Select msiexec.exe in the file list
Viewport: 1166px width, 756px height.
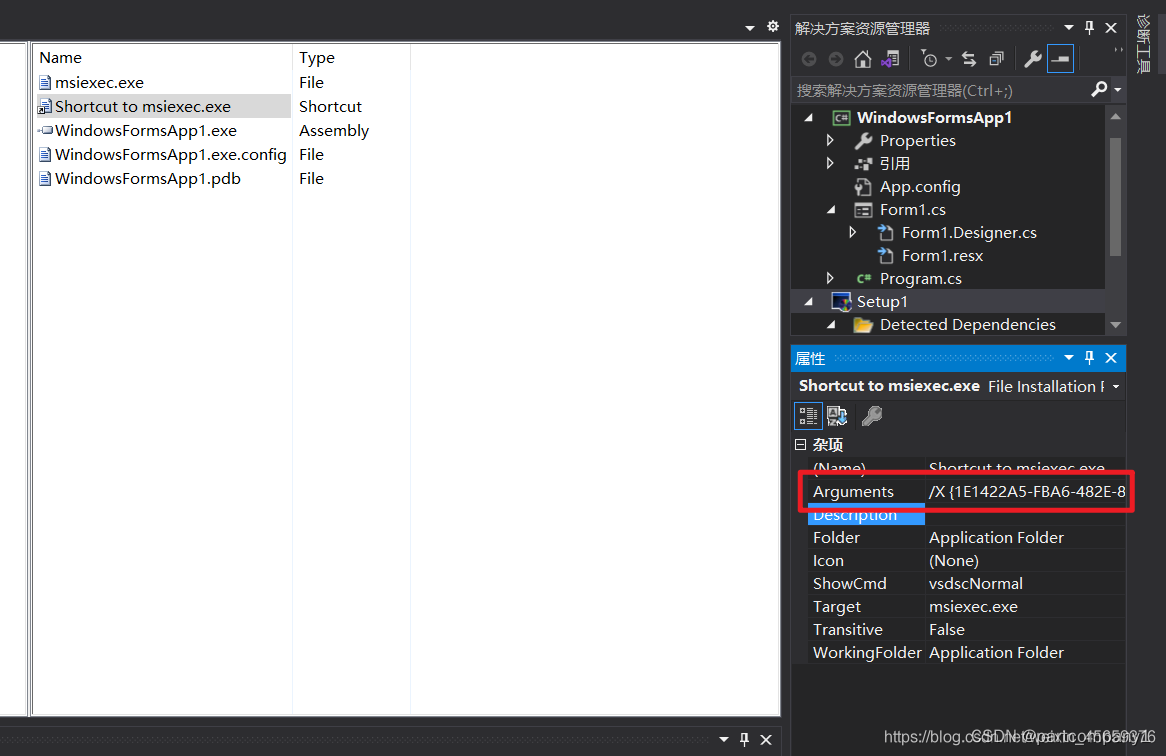[99, 83]
